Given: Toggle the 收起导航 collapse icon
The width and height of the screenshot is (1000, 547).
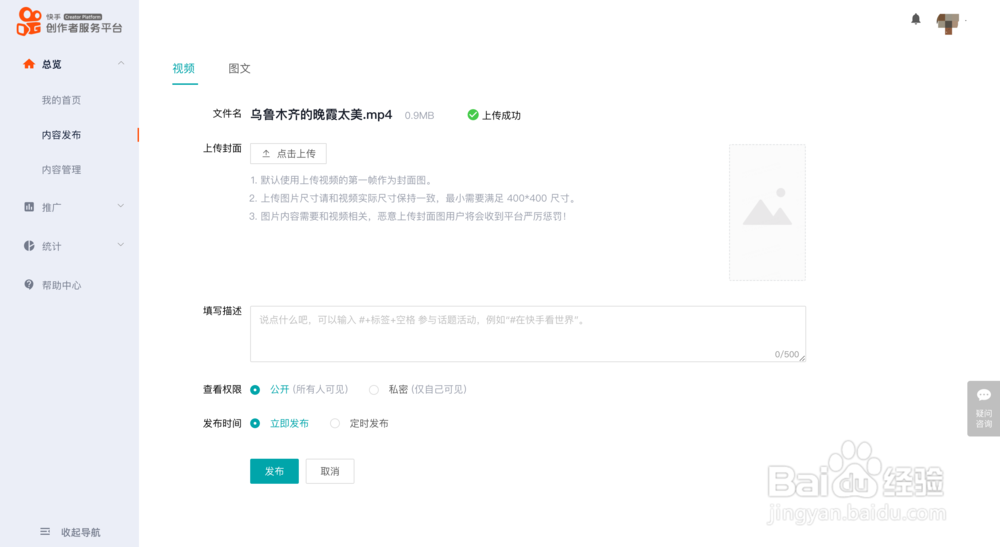Looking at the screenshot, I should tap(45, 532).
